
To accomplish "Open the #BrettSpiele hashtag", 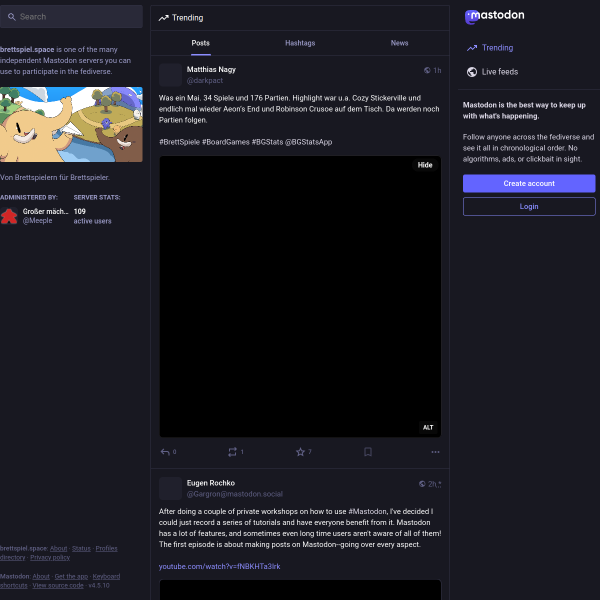I will tap(179, 142).
